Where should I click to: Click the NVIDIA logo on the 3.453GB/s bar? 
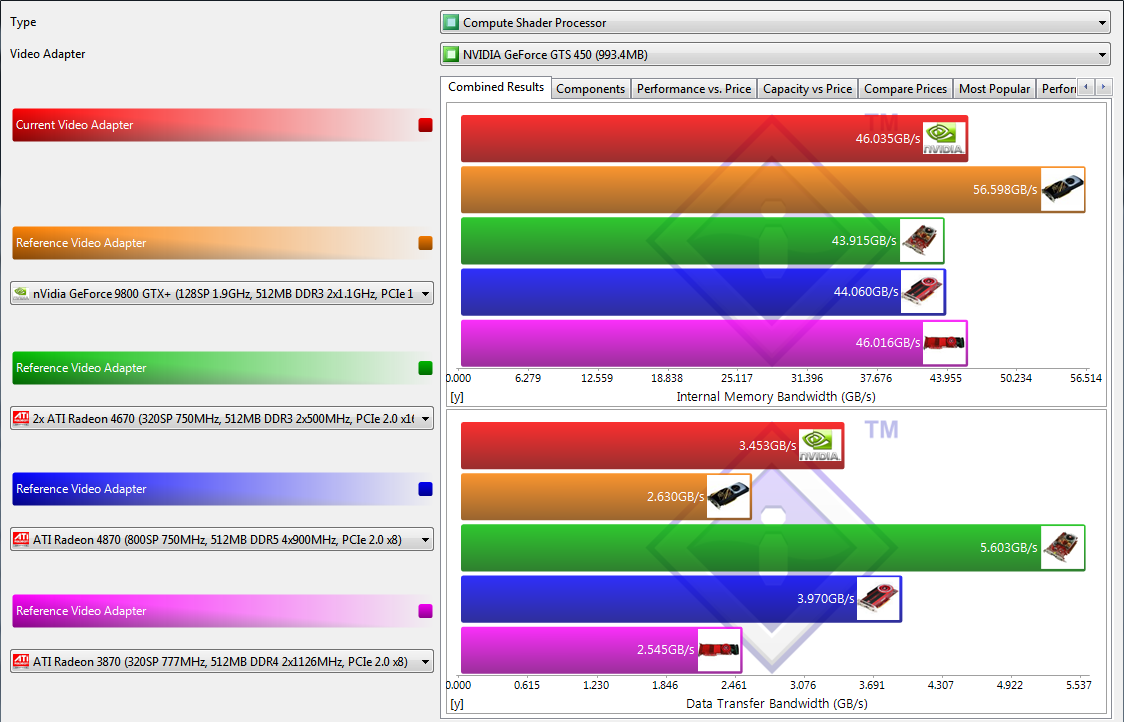pos(820,445)
